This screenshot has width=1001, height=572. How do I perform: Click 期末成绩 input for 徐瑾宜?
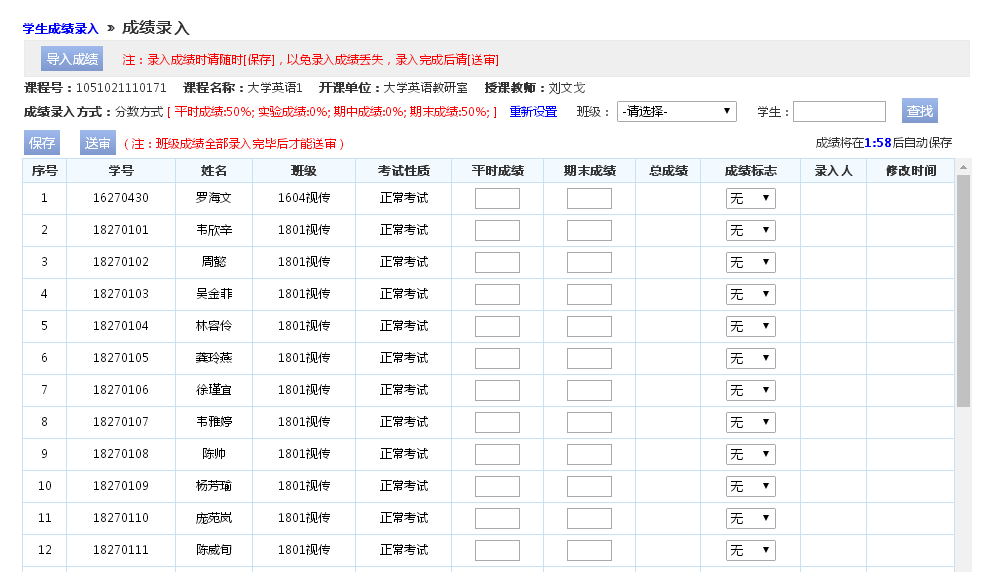coord(589,391)
